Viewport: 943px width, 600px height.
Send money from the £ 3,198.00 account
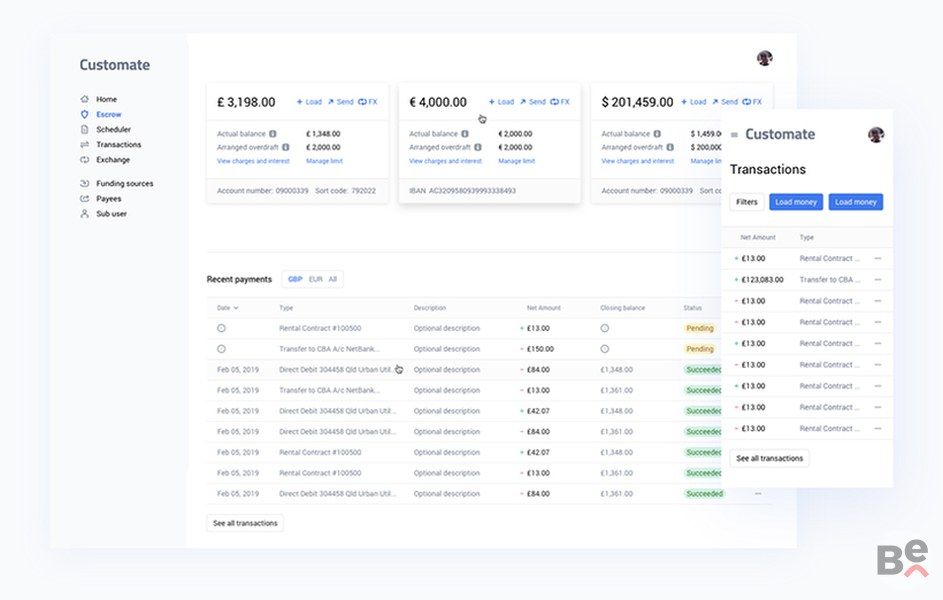(x=340, y=102)
